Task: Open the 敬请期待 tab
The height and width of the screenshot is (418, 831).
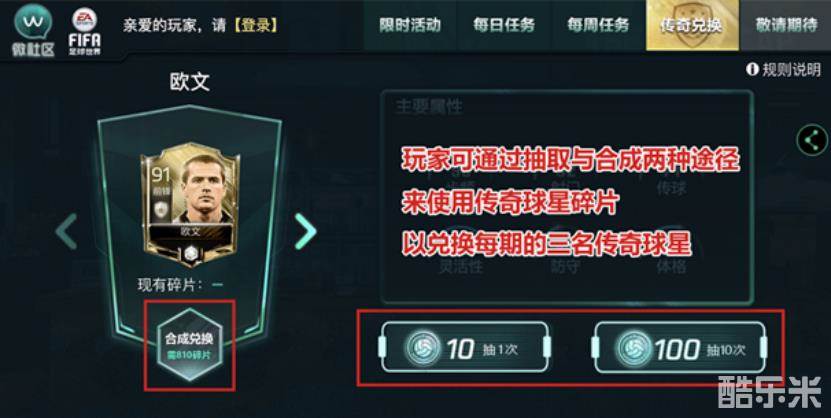Action: point(786,25)
